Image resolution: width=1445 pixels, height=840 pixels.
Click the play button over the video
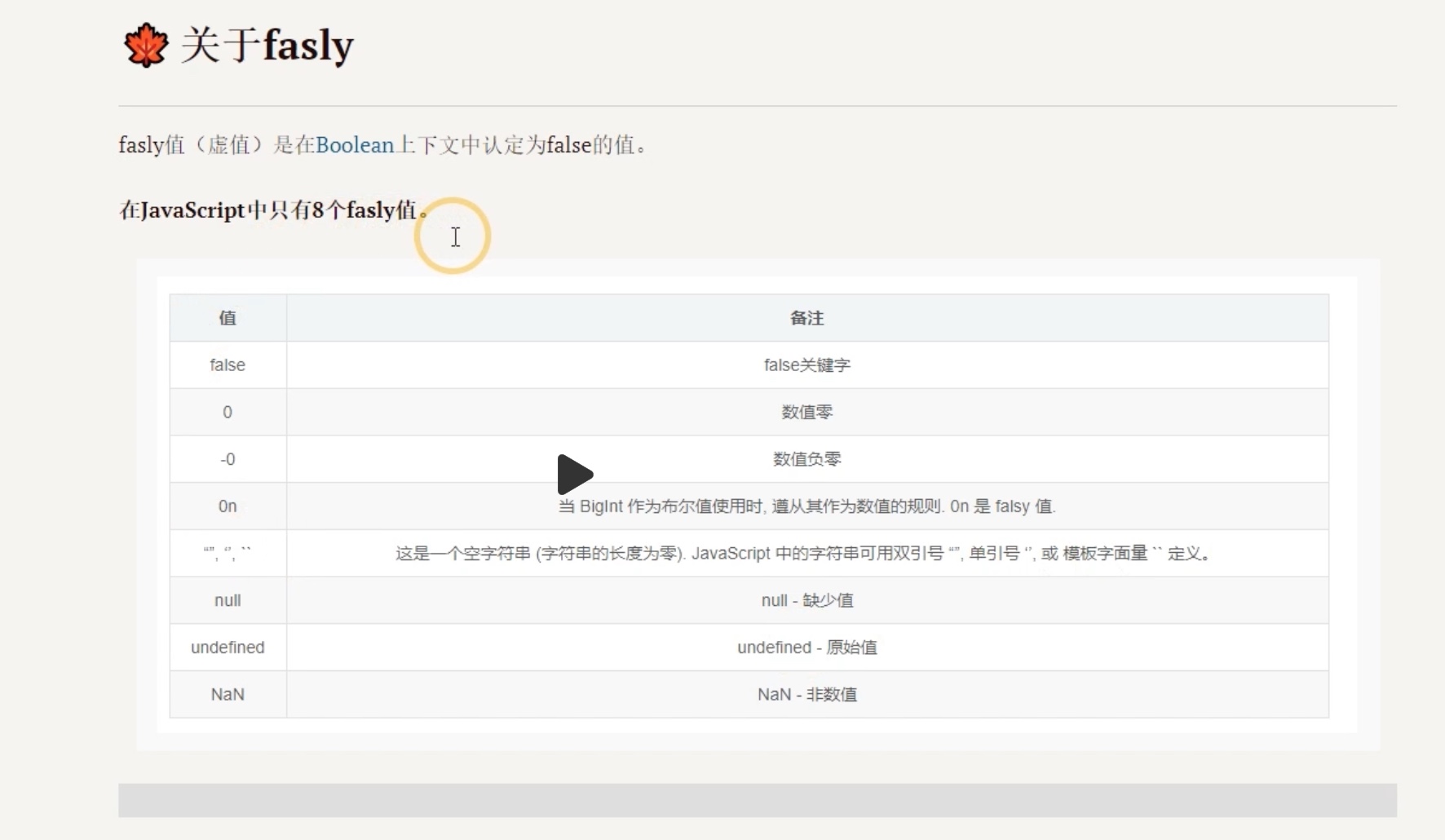[x=575, y=474]
